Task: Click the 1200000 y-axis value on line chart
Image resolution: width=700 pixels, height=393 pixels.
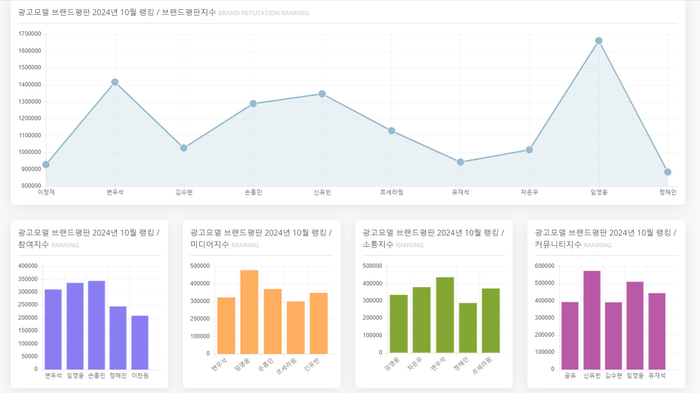Action: 29,118
